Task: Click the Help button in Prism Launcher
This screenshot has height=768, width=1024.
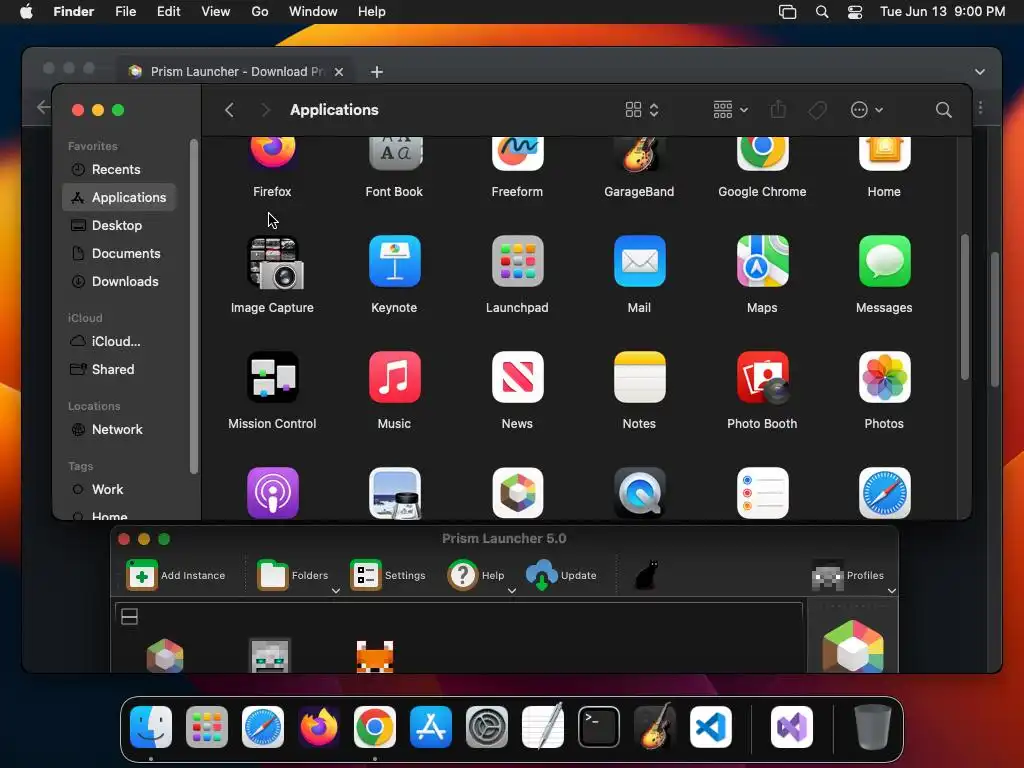Action: point(476,575)
